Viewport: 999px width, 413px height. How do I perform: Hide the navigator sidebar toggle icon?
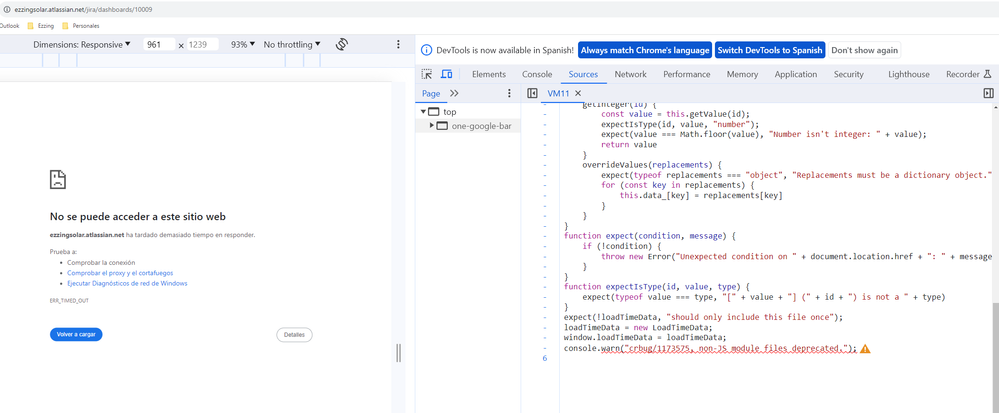533,93
